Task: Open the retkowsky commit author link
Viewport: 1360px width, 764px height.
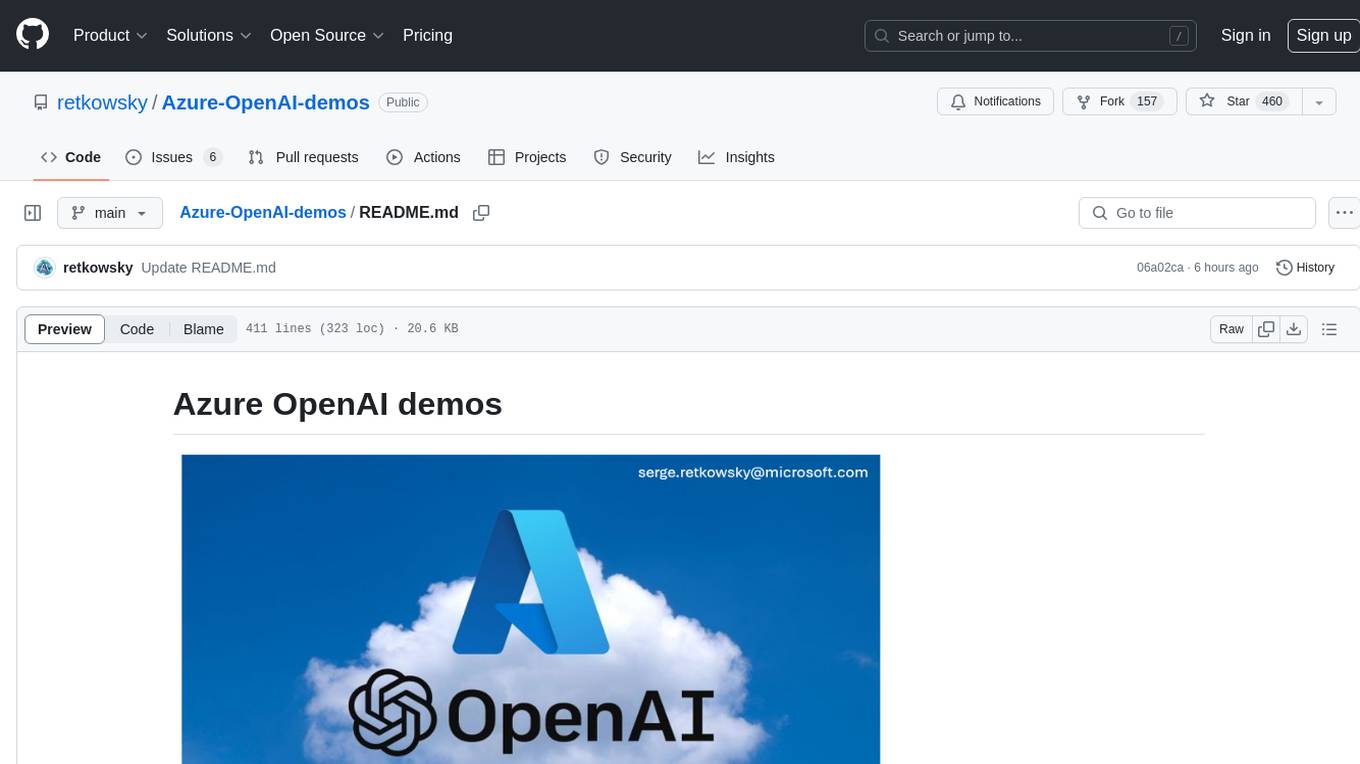Action: [98, 268]
